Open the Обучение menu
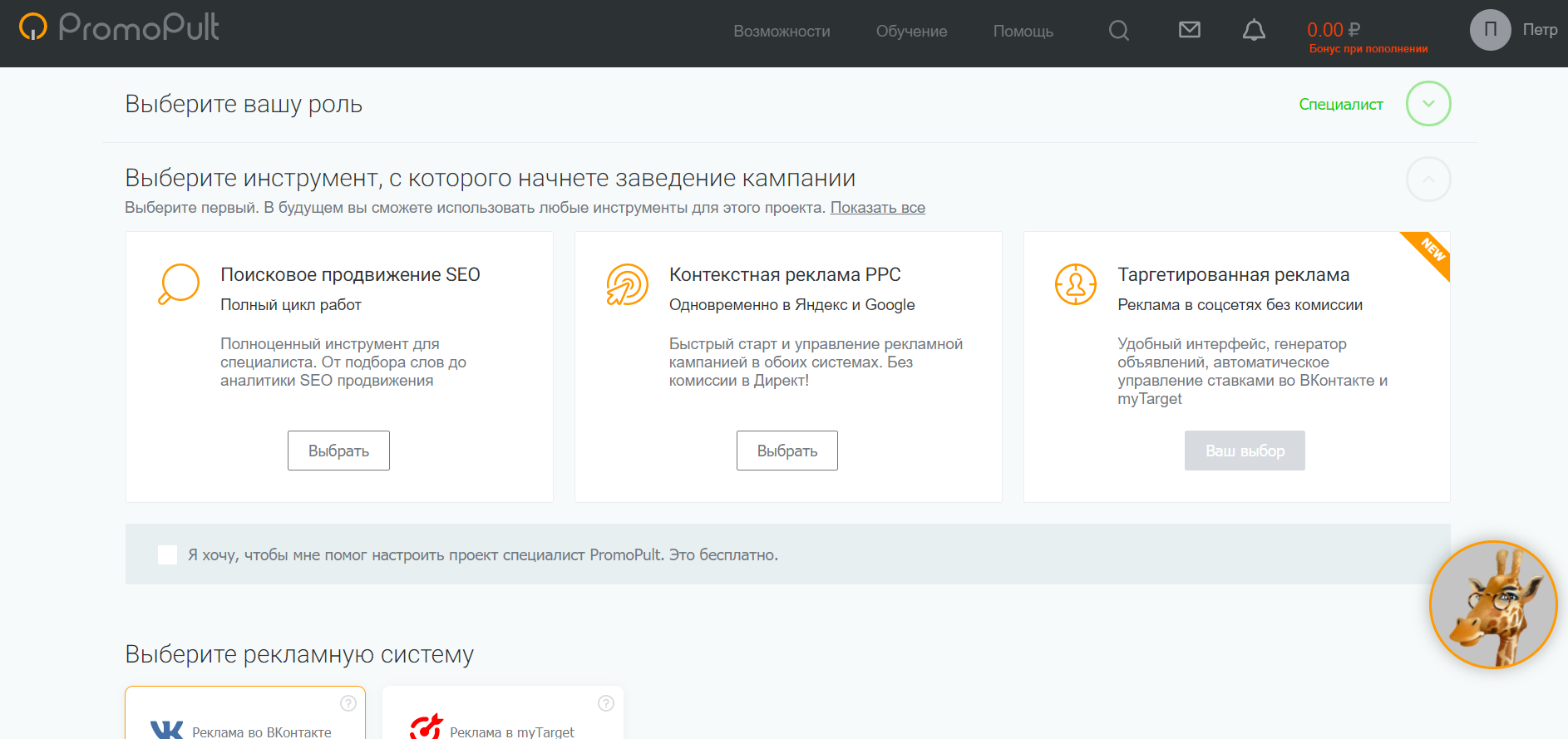This screenshot has height=739, width=1568. click(911, 31)
